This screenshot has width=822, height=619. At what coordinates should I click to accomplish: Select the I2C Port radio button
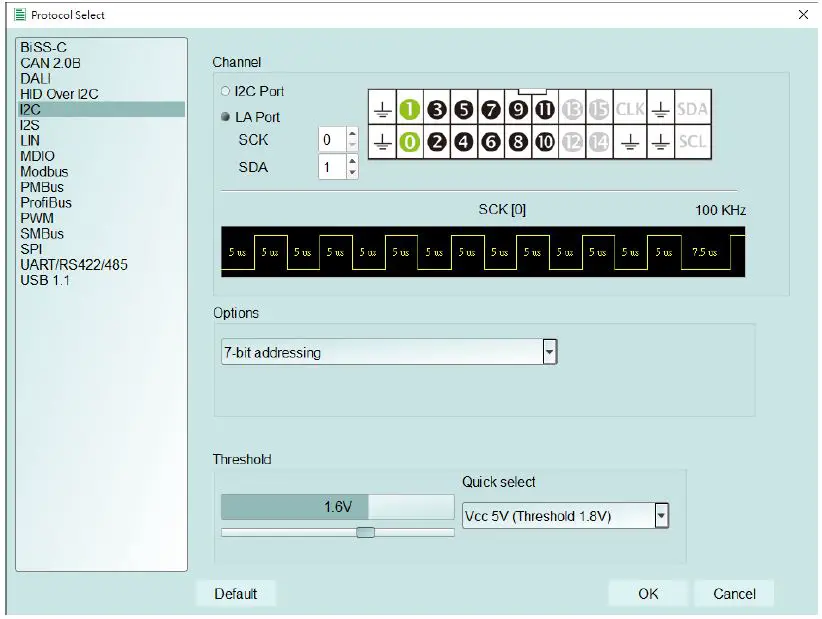coord(225,91)
